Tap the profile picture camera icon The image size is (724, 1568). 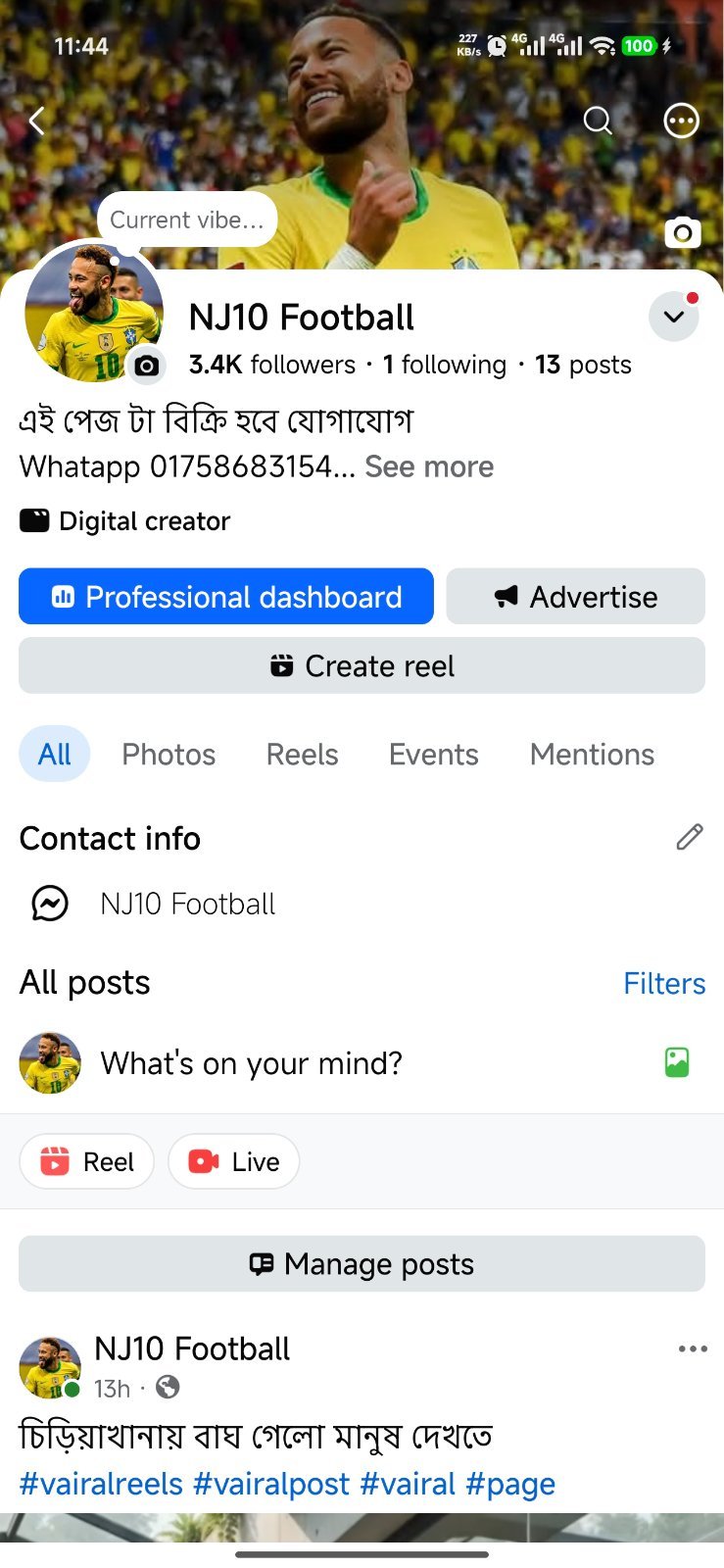146,366
